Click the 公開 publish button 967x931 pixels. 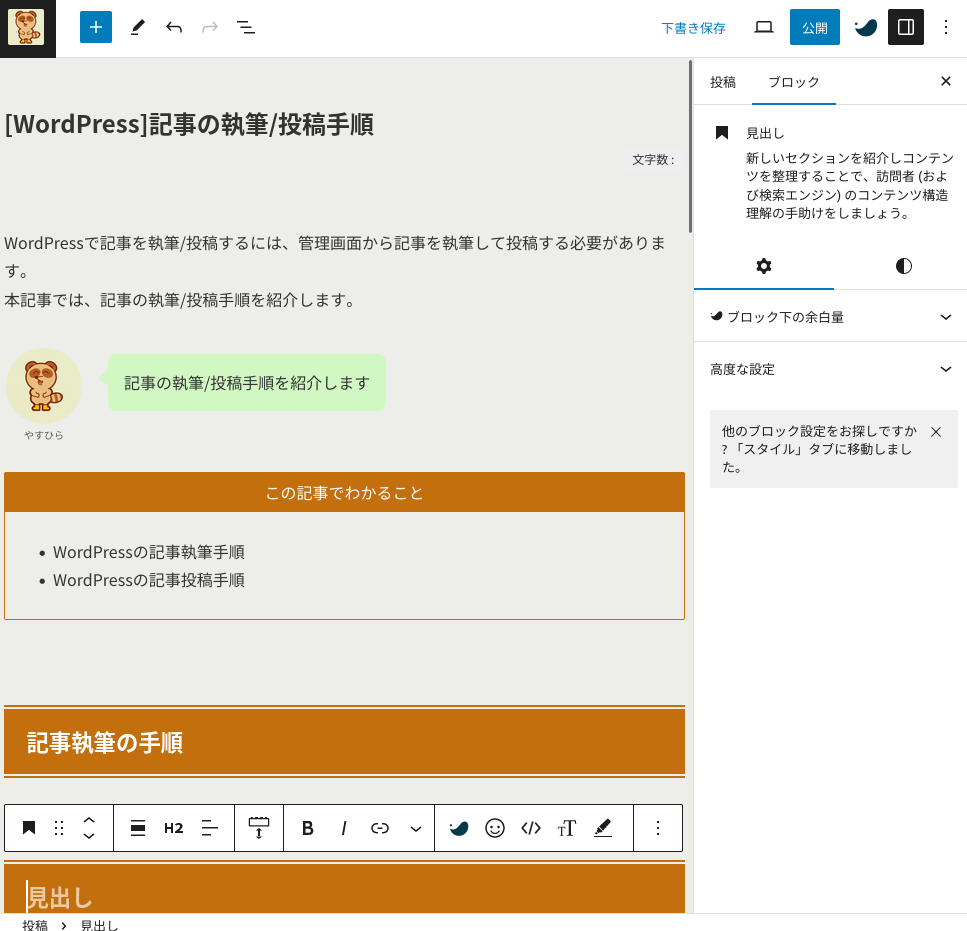(x=815, y=27)
